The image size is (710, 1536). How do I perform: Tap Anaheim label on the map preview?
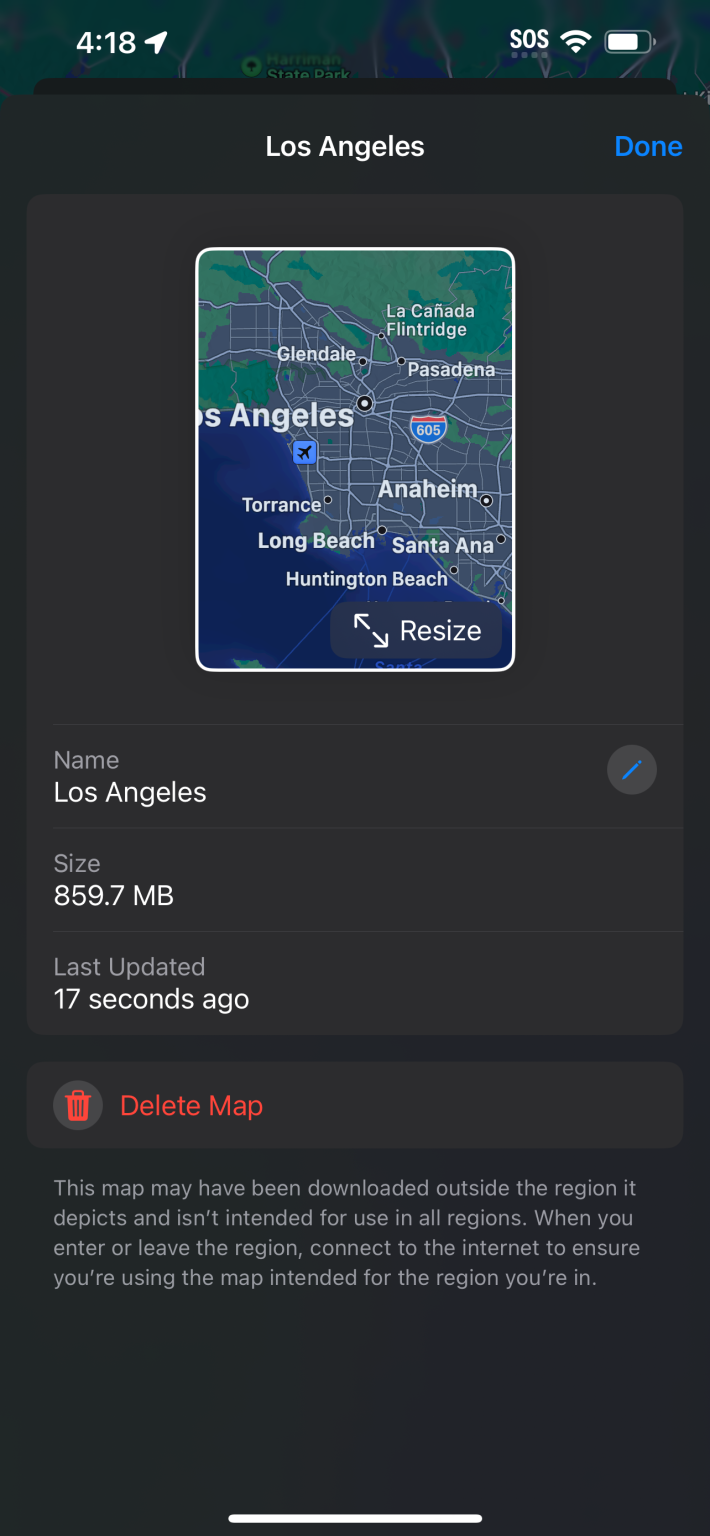428,489
